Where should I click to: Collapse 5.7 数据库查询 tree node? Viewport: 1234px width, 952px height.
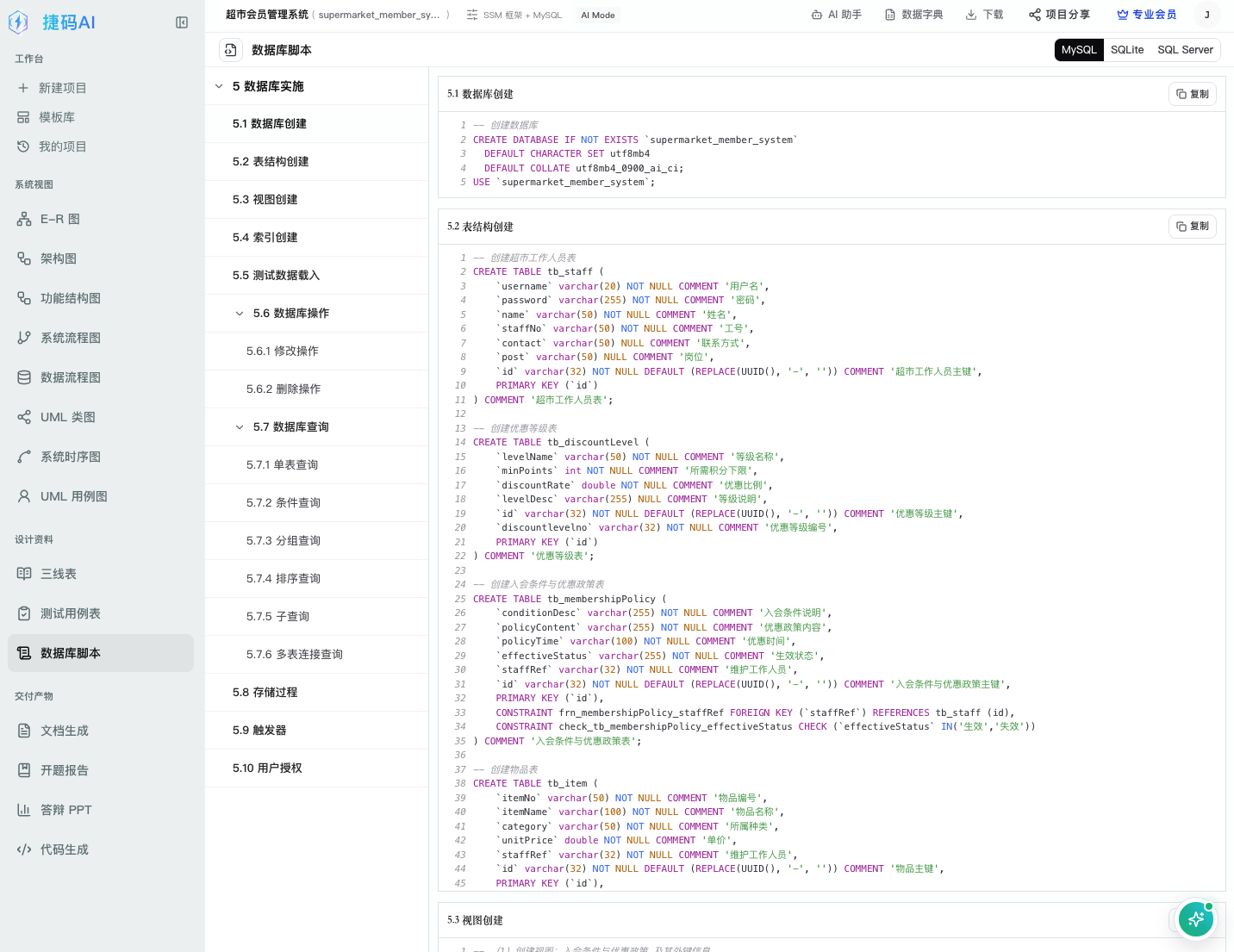(240, 427)
